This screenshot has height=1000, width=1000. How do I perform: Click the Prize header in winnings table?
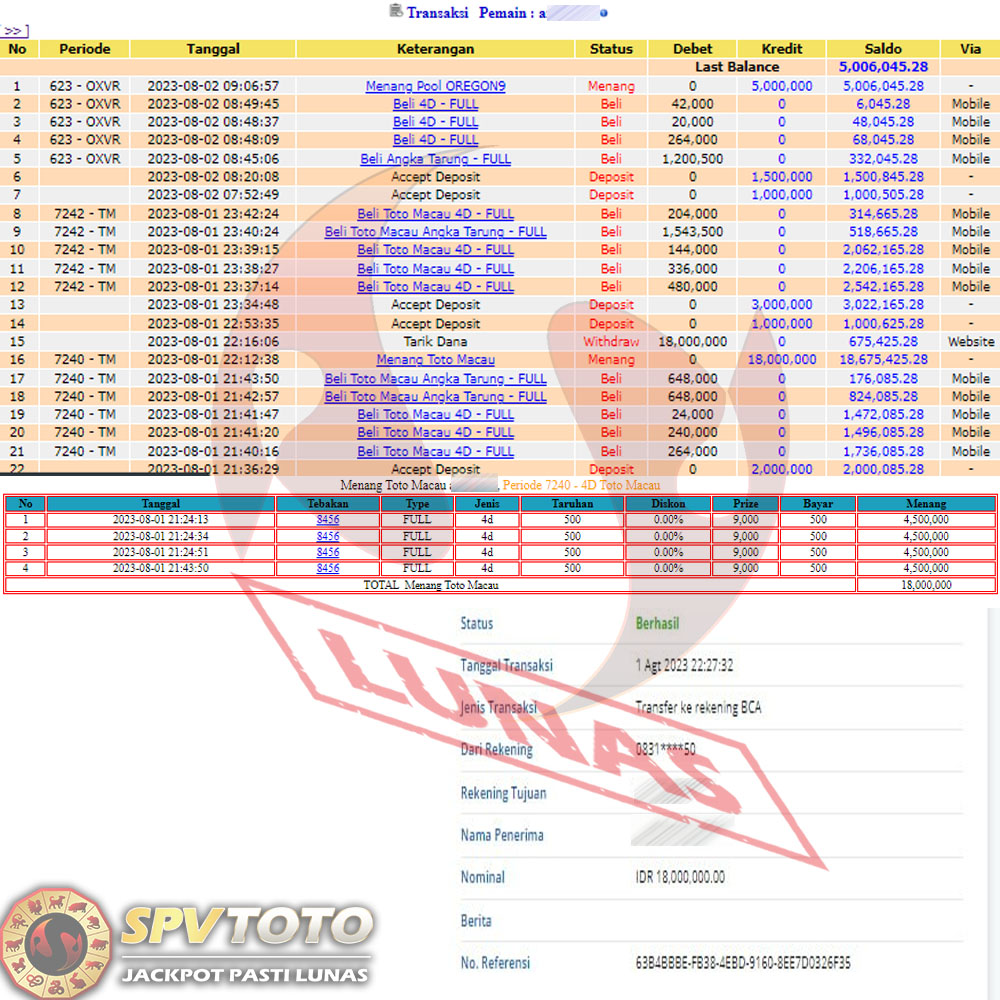click(x=745, y=504)
